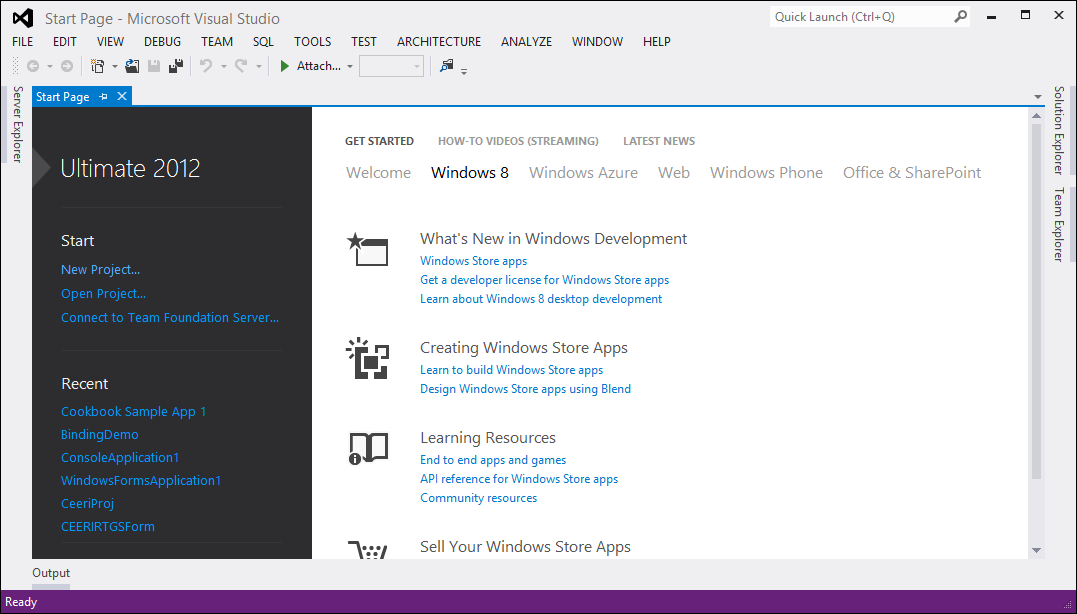Open the VIEW menu
Screen dimensions: 1077x614
[x=110, y=41]
